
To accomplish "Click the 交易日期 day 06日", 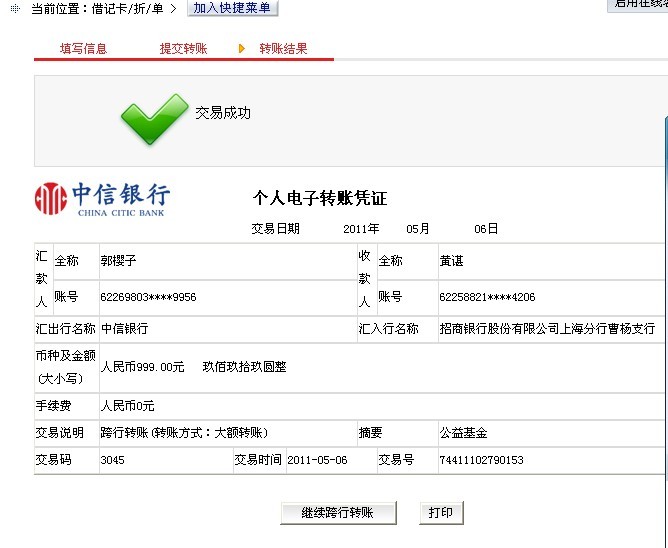I will tap(486, 229).
